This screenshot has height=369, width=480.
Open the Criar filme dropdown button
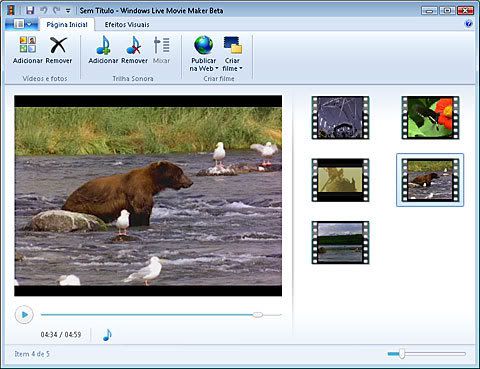(232, 53)
